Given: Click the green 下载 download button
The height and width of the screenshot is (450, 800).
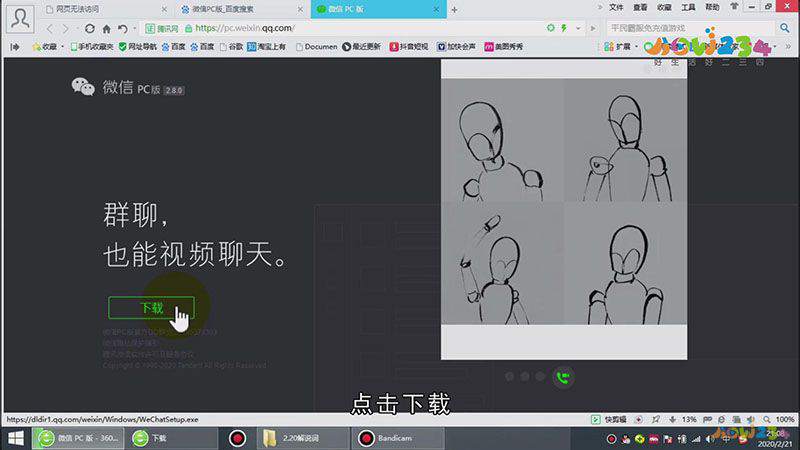Looking at the screenshot, I should (152, 308).
